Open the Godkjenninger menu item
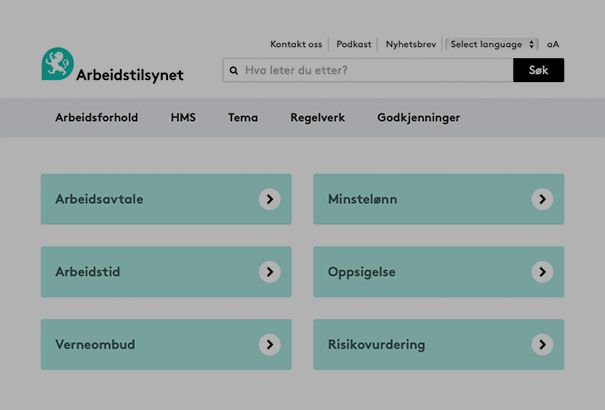The width and height of the screenshot is (605, 410). [419, 117]
